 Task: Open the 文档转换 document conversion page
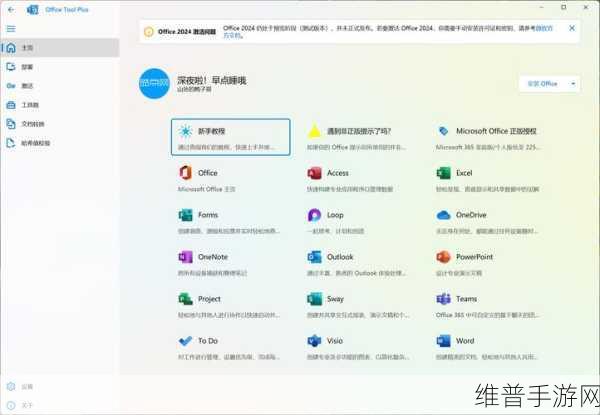point(60,124)
